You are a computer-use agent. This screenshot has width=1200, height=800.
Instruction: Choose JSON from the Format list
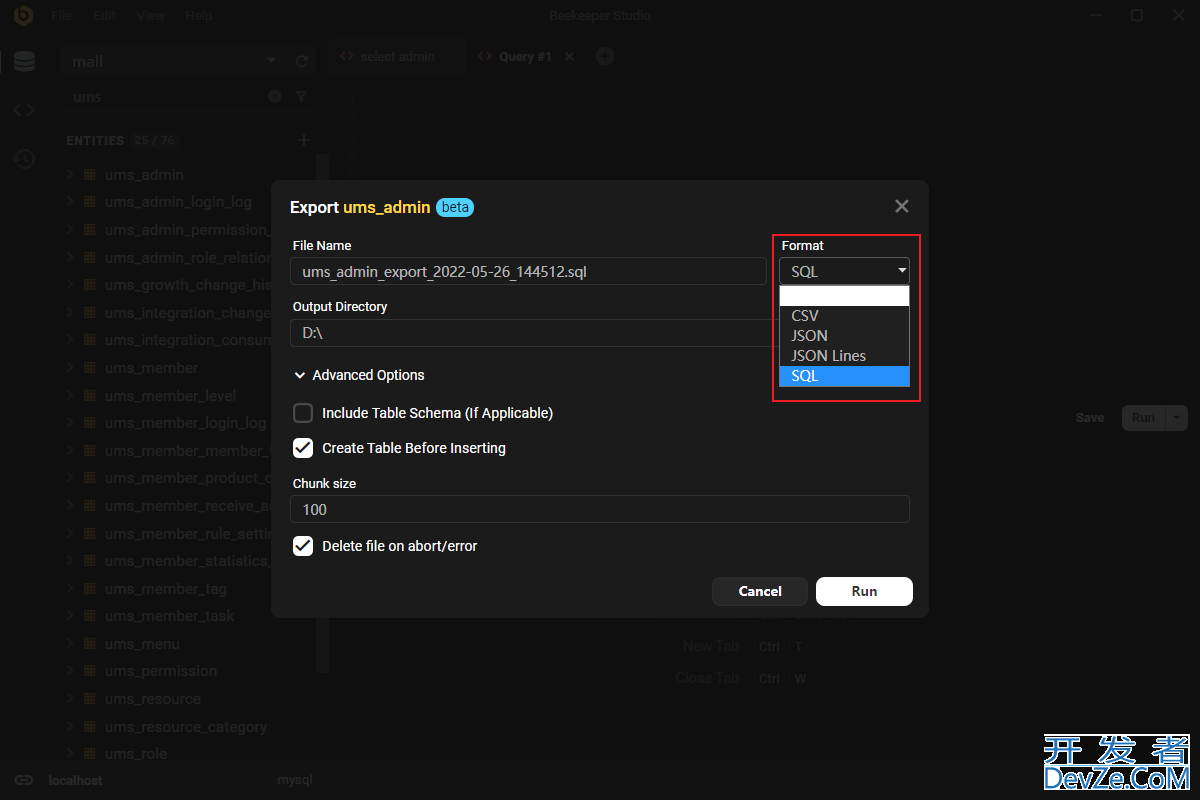(x=844, y=336)
